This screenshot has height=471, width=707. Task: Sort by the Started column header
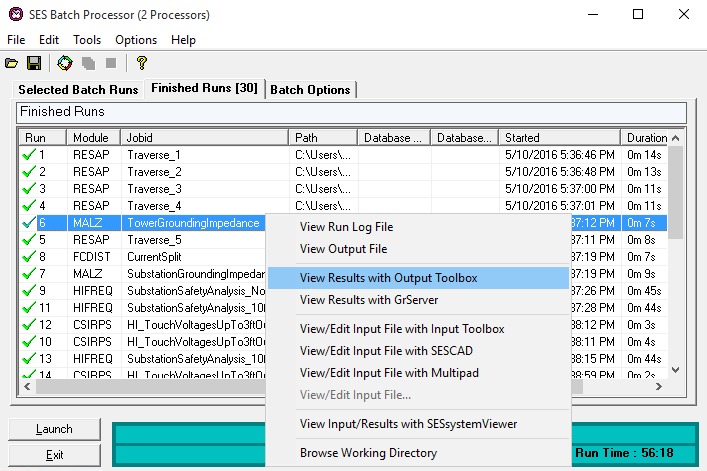(559, 137)
